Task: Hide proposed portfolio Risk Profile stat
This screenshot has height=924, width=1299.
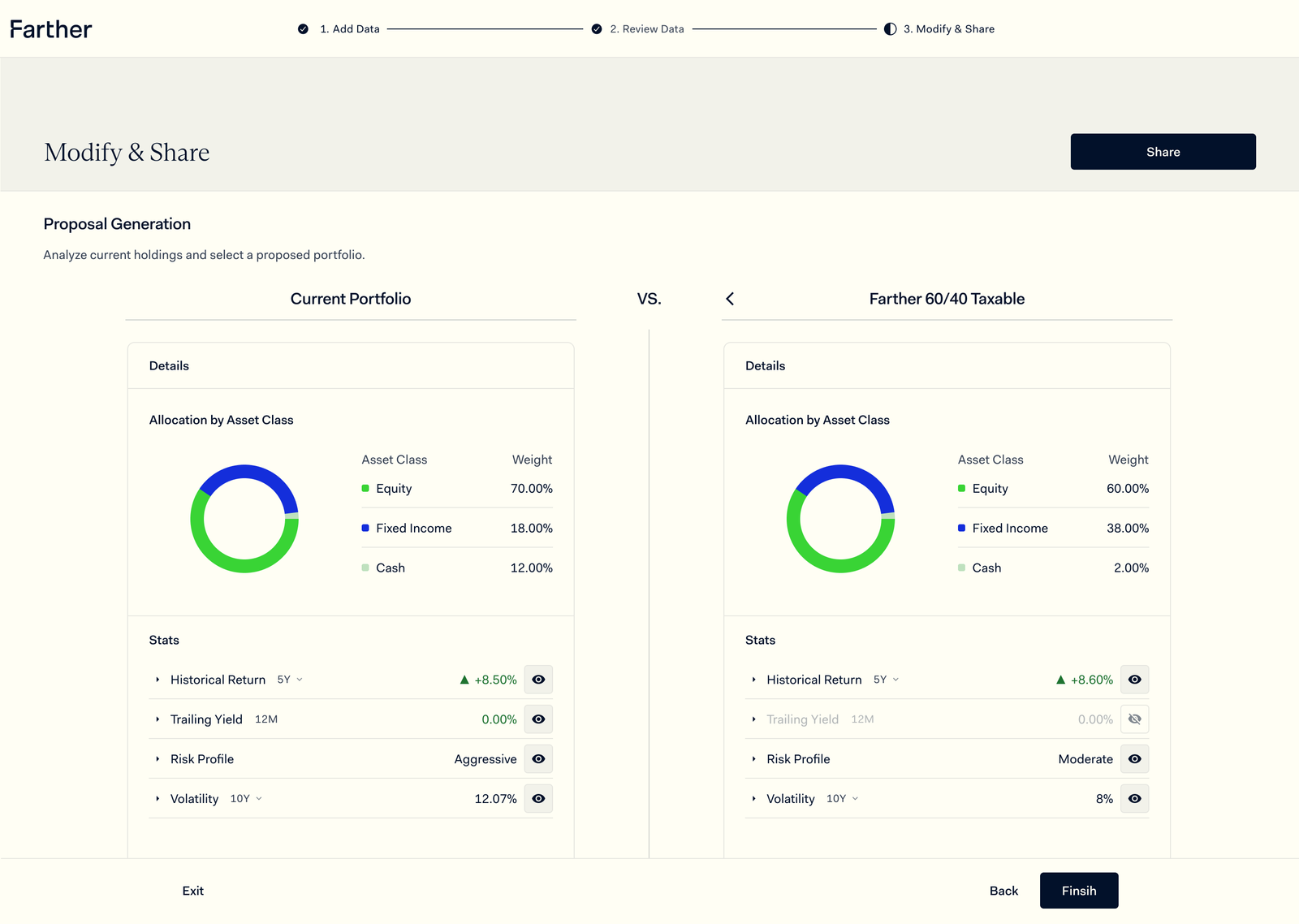Action: pos(1134,759)
